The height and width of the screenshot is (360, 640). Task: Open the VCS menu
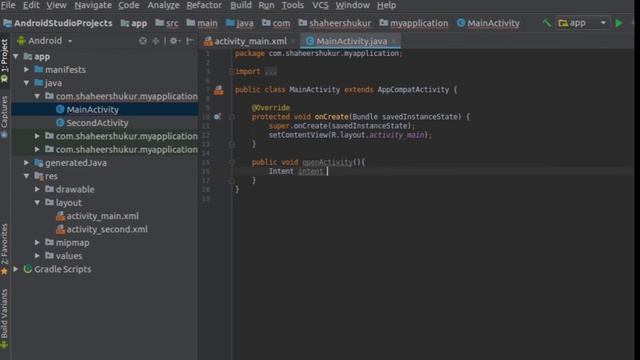[320, 5]
